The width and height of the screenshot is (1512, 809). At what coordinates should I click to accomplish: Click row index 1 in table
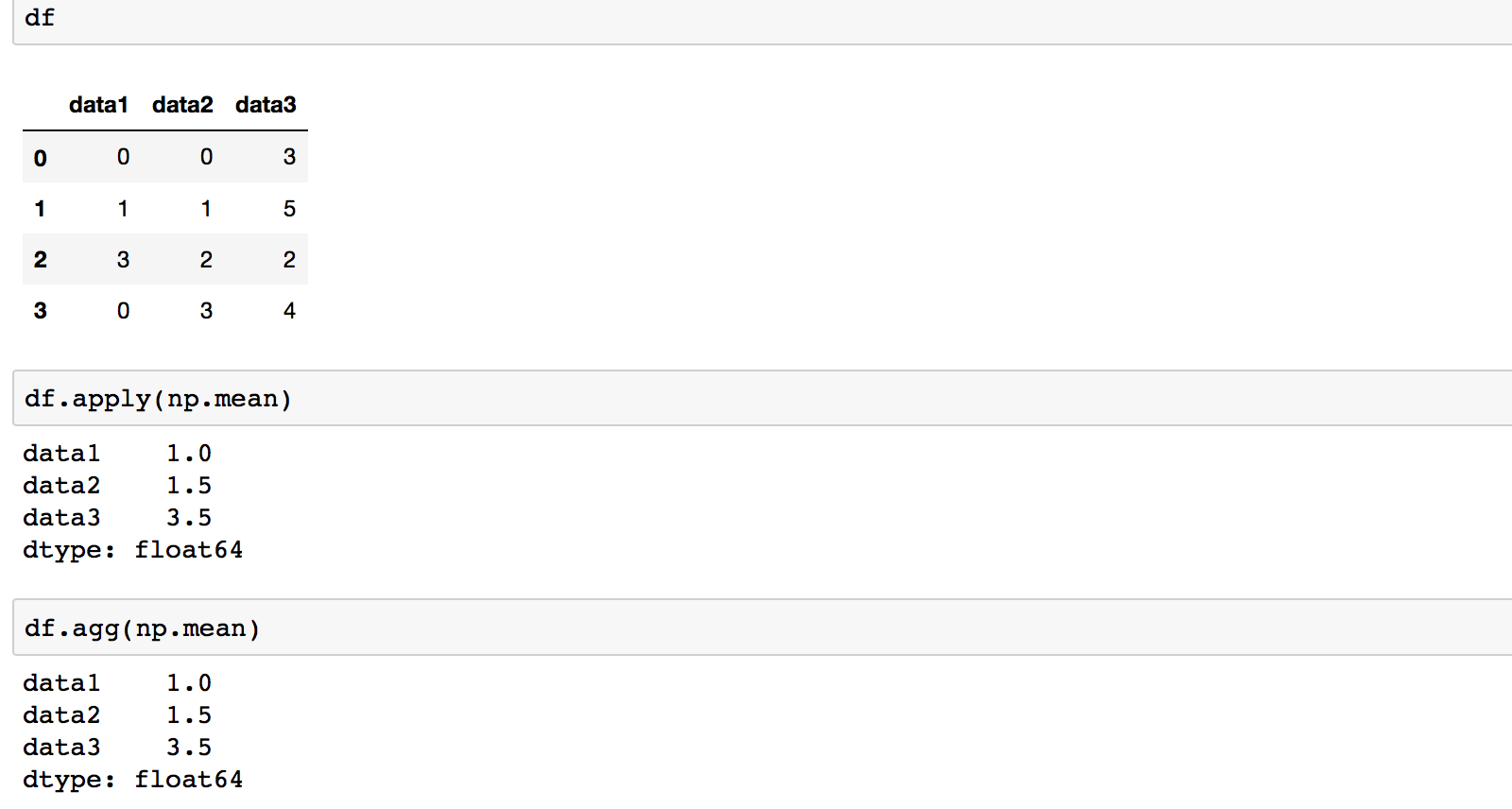pos(40,209)
